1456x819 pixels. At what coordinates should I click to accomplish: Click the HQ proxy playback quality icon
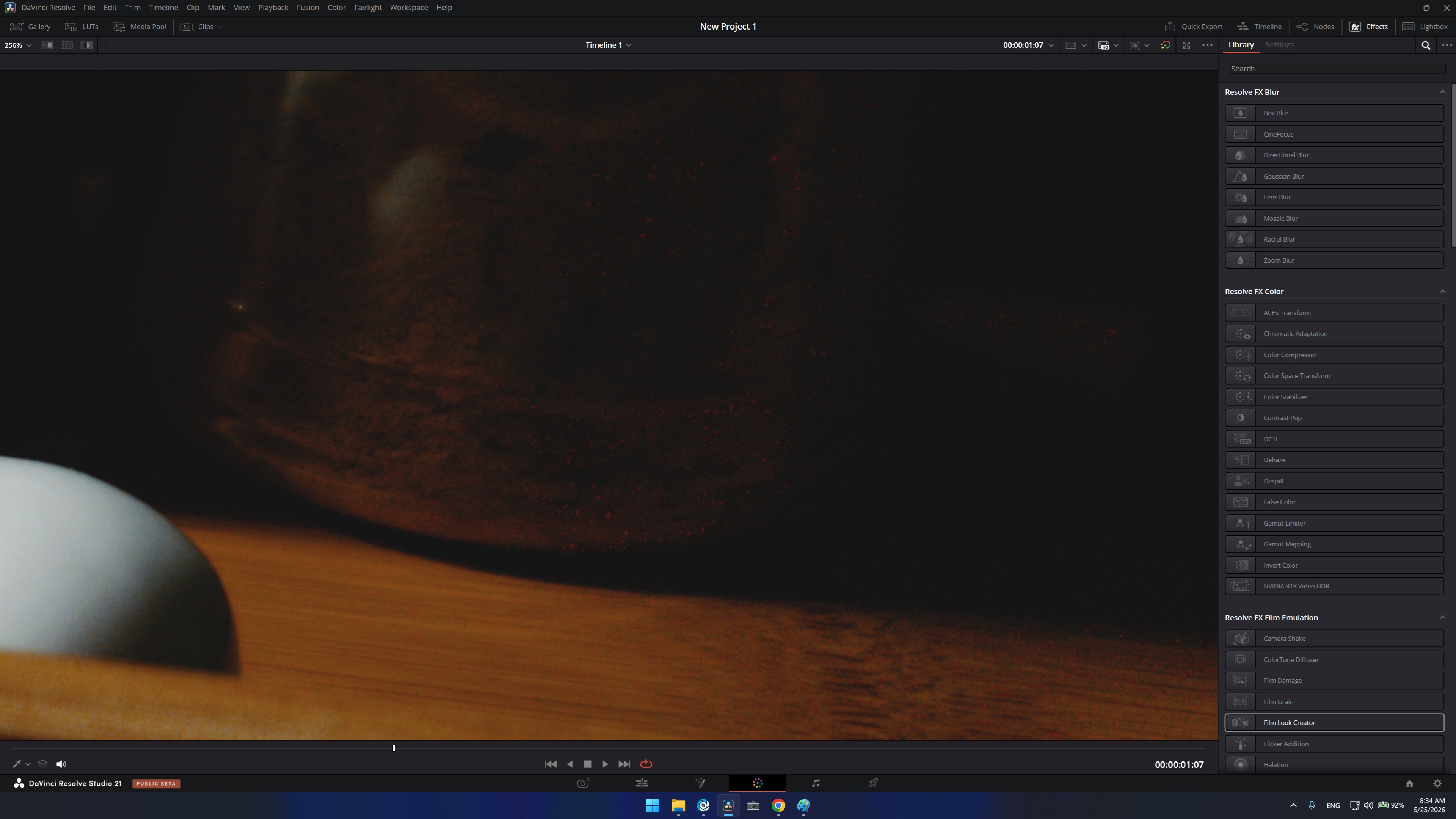click(1103, 45)
